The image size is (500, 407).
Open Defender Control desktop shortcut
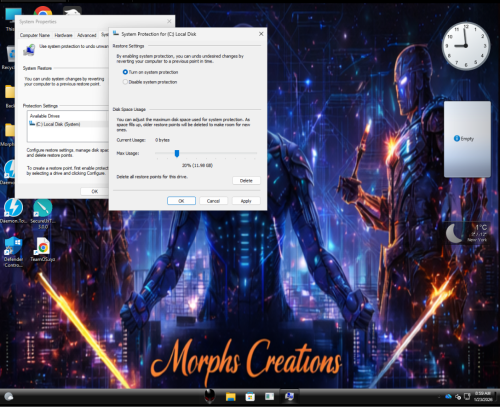(13, 252)
